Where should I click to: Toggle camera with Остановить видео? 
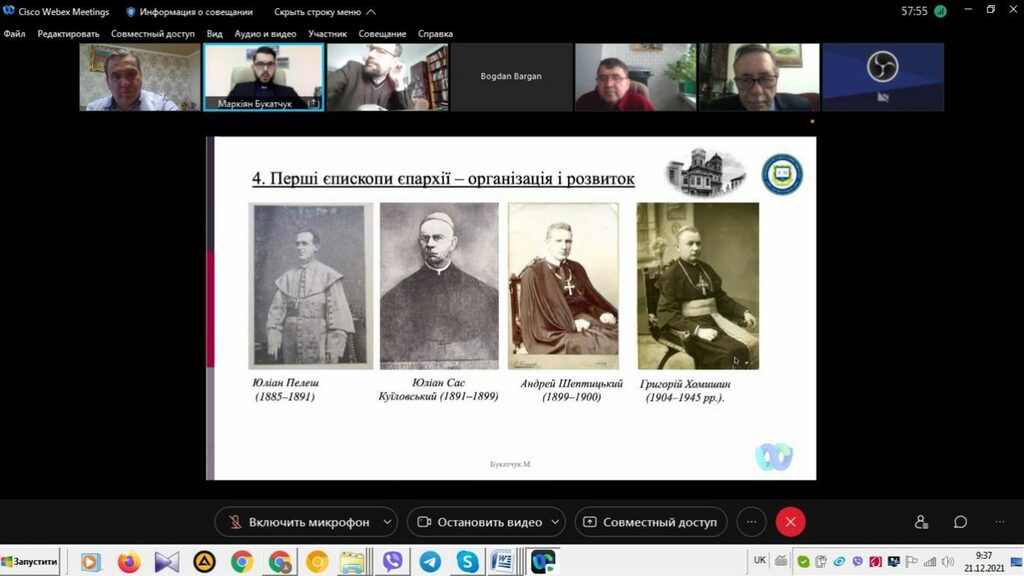coord(478,522)
